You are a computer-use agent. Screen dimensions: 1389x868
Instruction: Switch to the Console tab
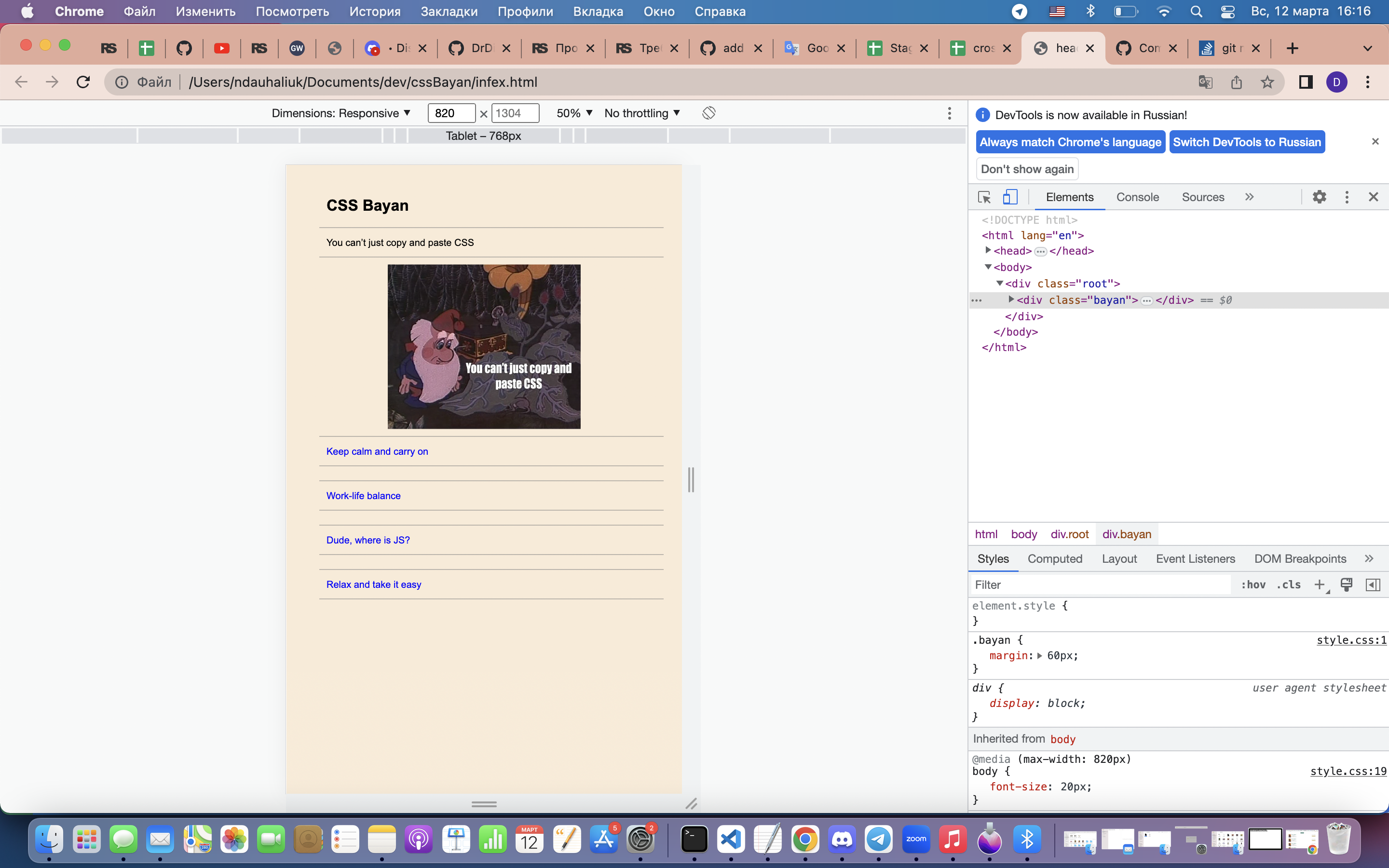(x=1137, y=197)
